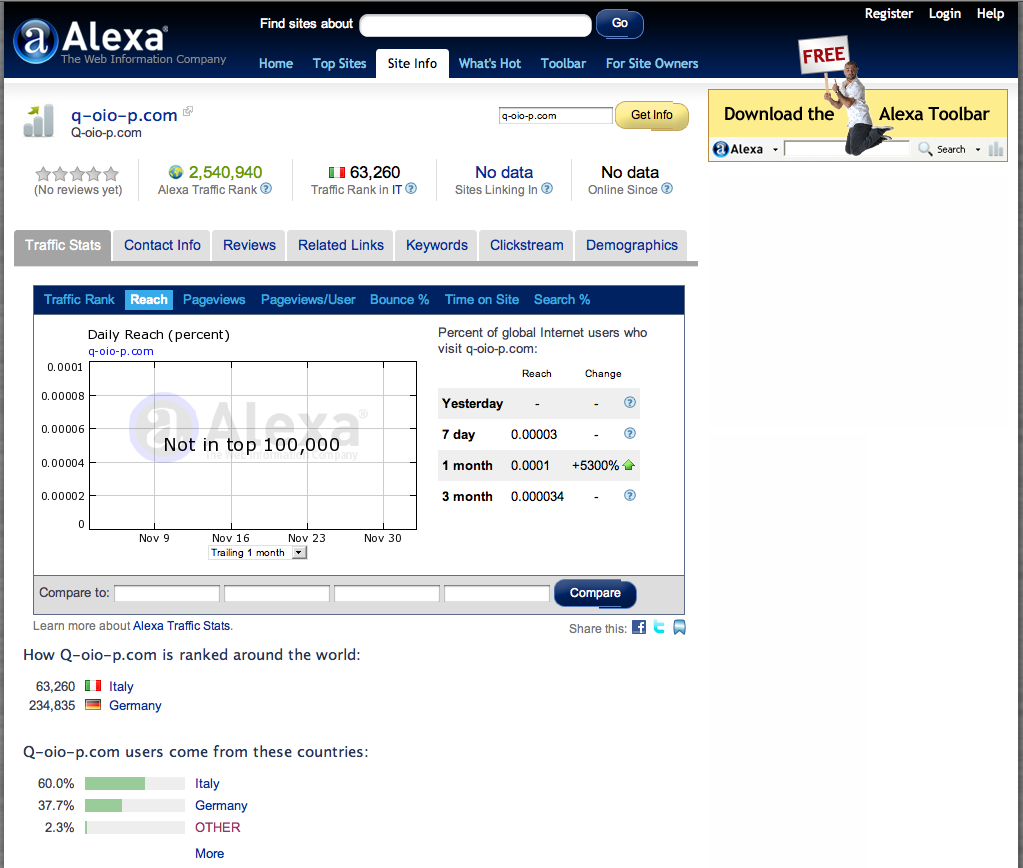
Task: Switch to the Clickstream tab
Action: click(527, 245)
